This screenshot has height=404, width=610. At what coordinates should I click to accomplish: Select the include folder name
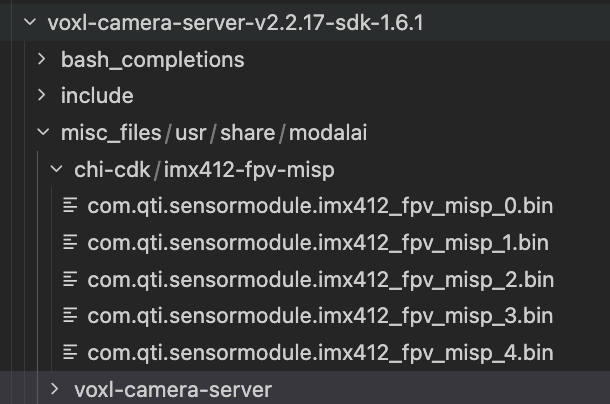97,96
